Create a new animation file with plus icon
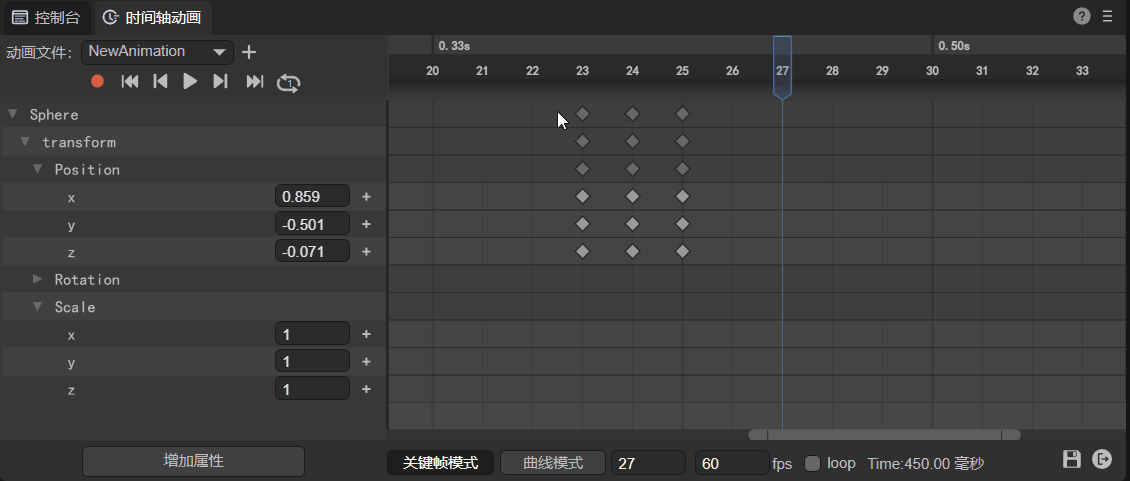This screenshot has height=481, width=1130. [250, 52]
